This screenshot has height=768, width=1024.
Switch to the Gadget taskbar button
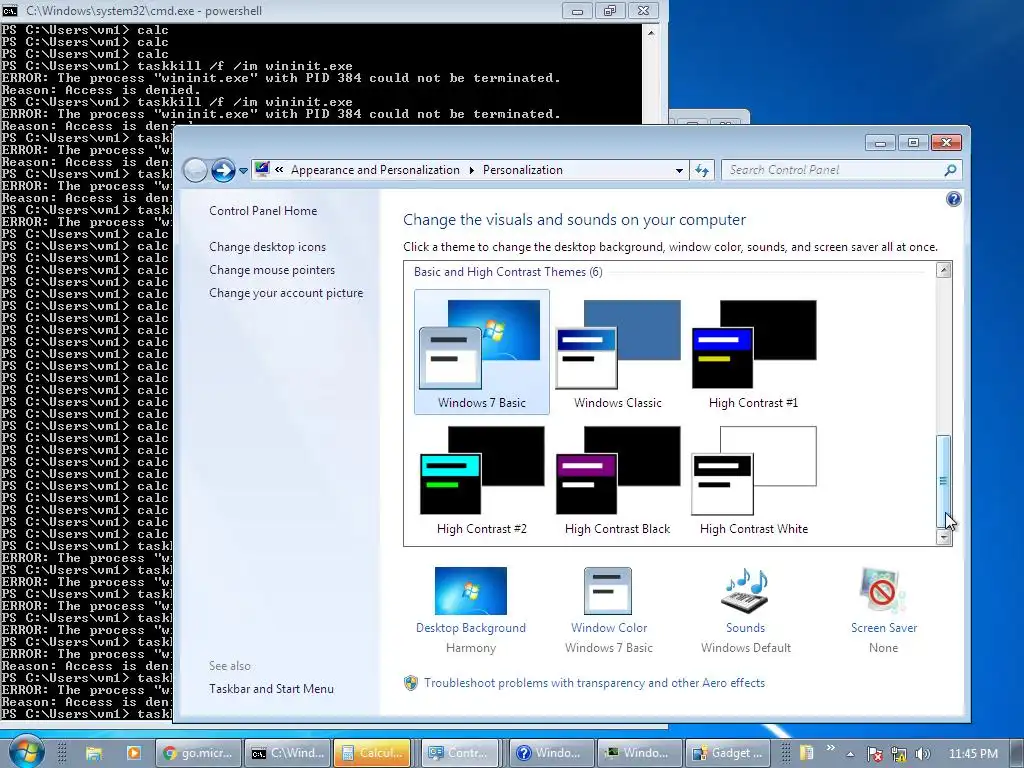[728, 753]
